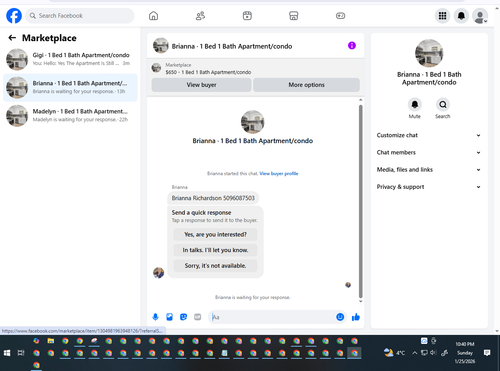This screenshot has width=500, height=371.
Task: Open the account profile menu
Action: coord(480,16)
